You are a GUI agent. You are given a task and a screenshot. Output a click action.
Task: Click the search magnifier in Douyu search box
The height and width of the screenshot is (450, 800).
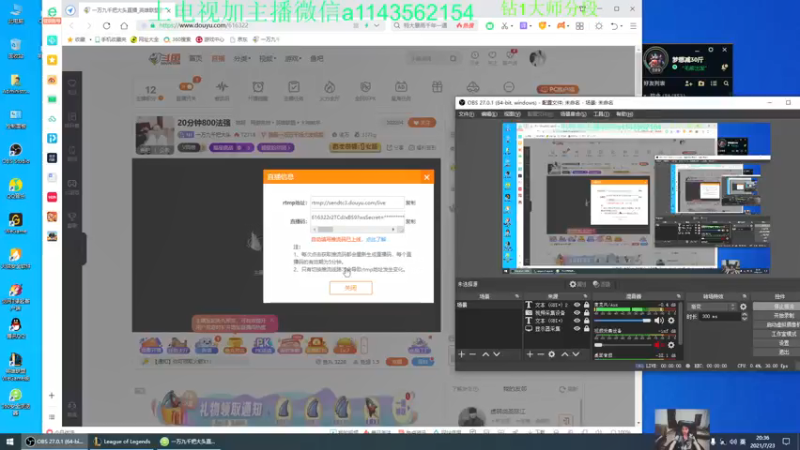click(x=453, y=59)
